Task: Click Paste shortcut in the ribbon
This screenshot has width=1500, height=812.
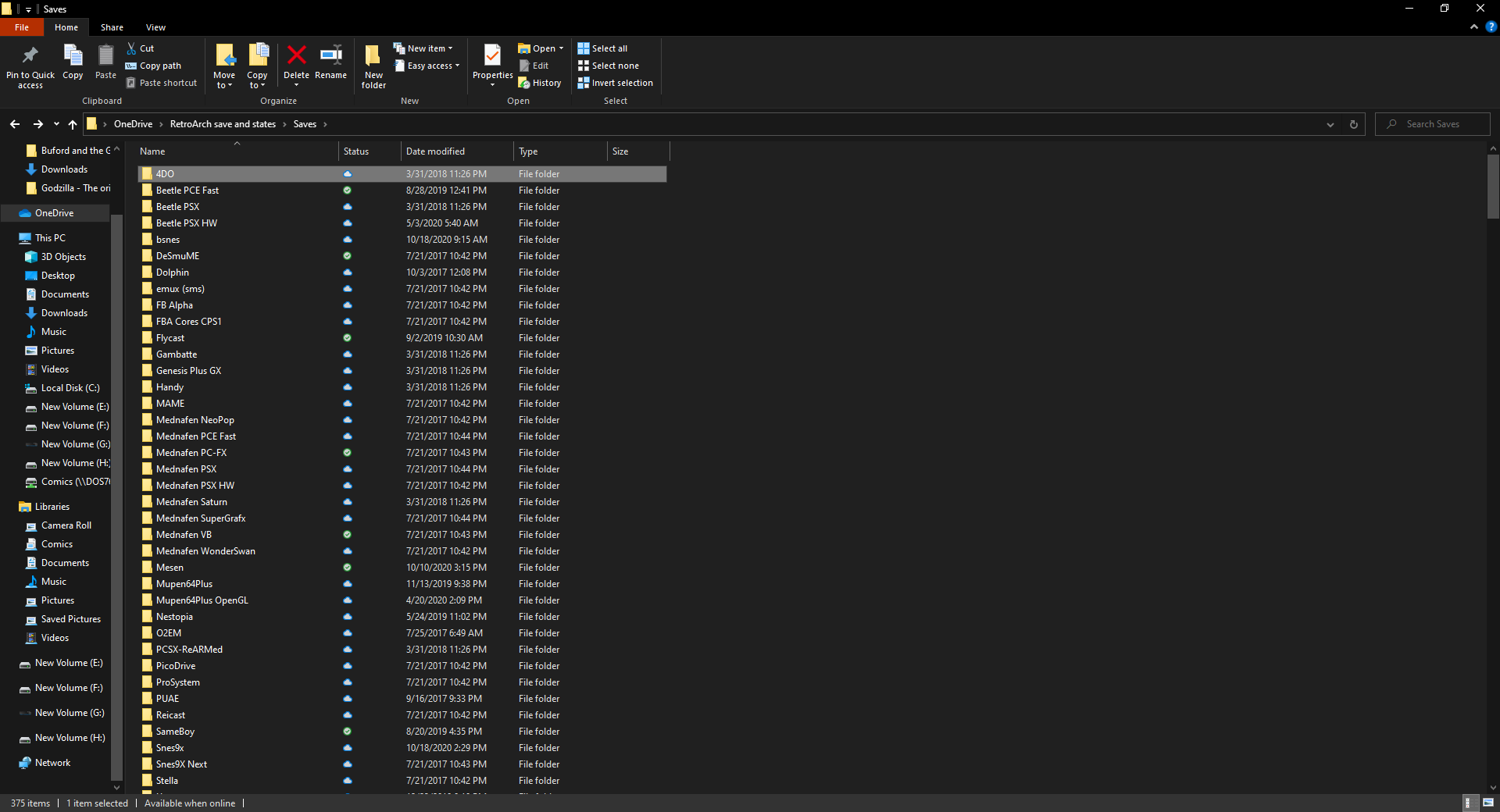Action: coord(162,83)
